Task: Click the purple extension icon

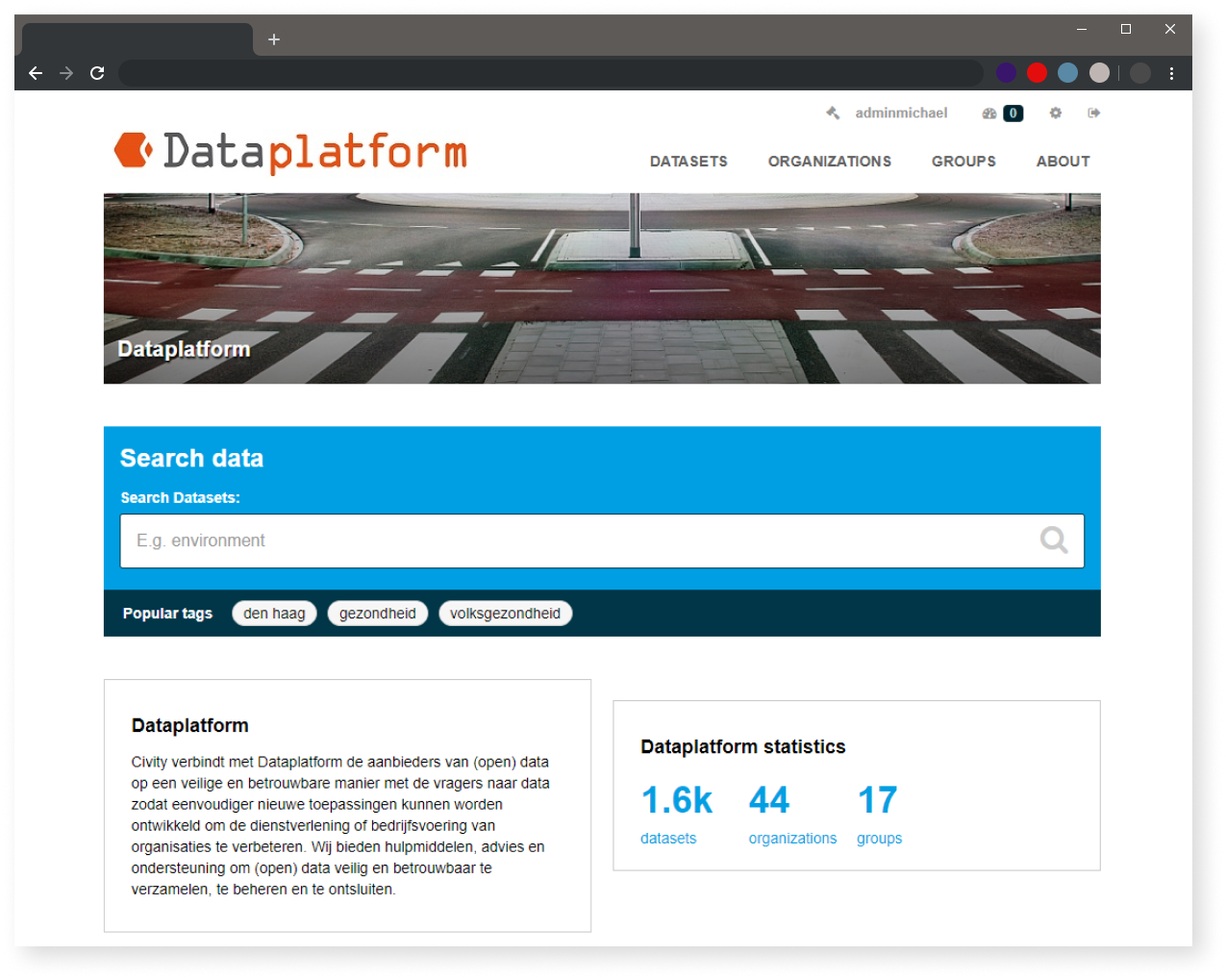Action: [1006, 73]
